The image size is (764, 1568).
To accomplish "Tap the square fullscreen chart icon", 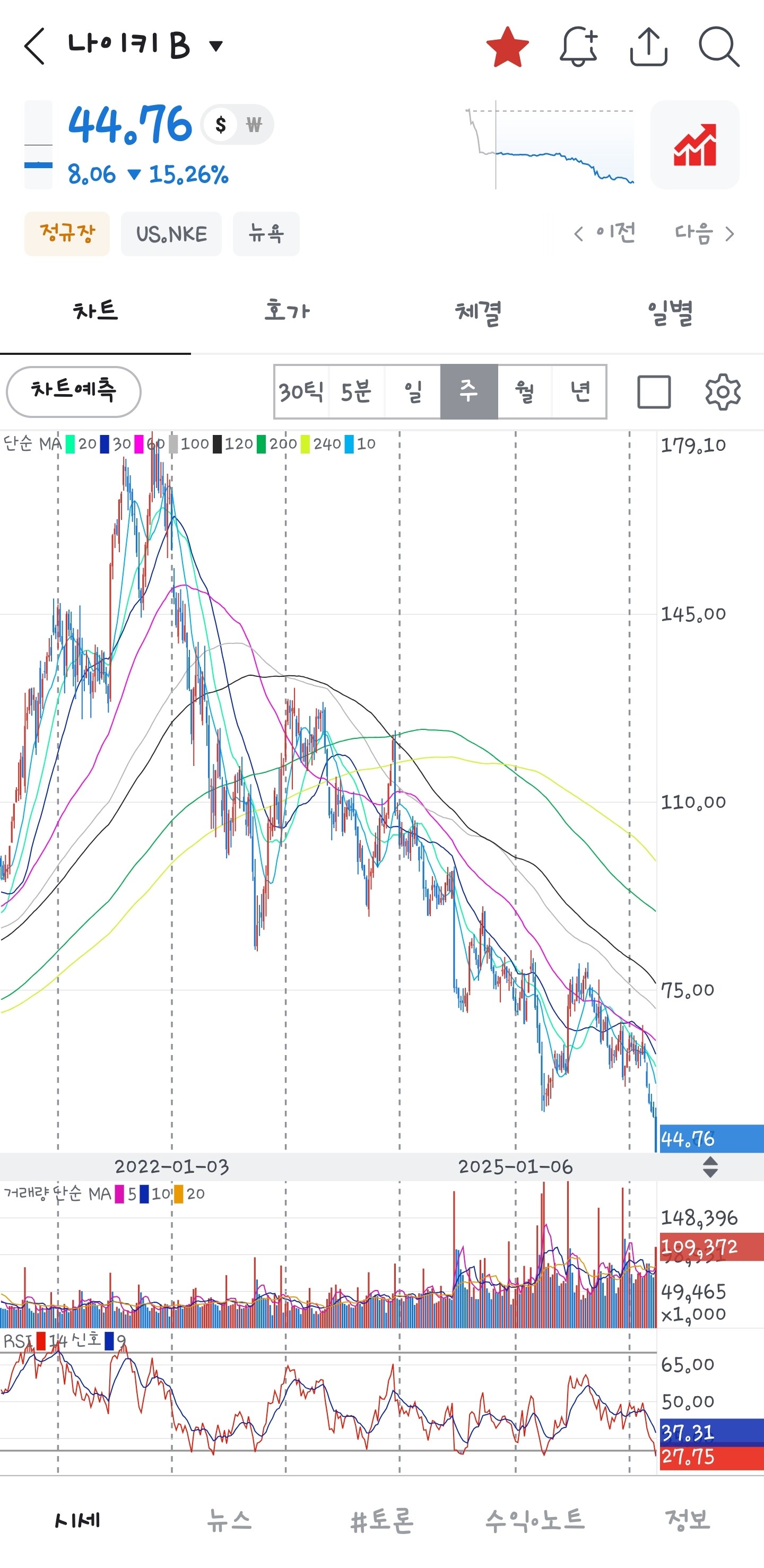I will pyautogui.click(x=654, y=391).
